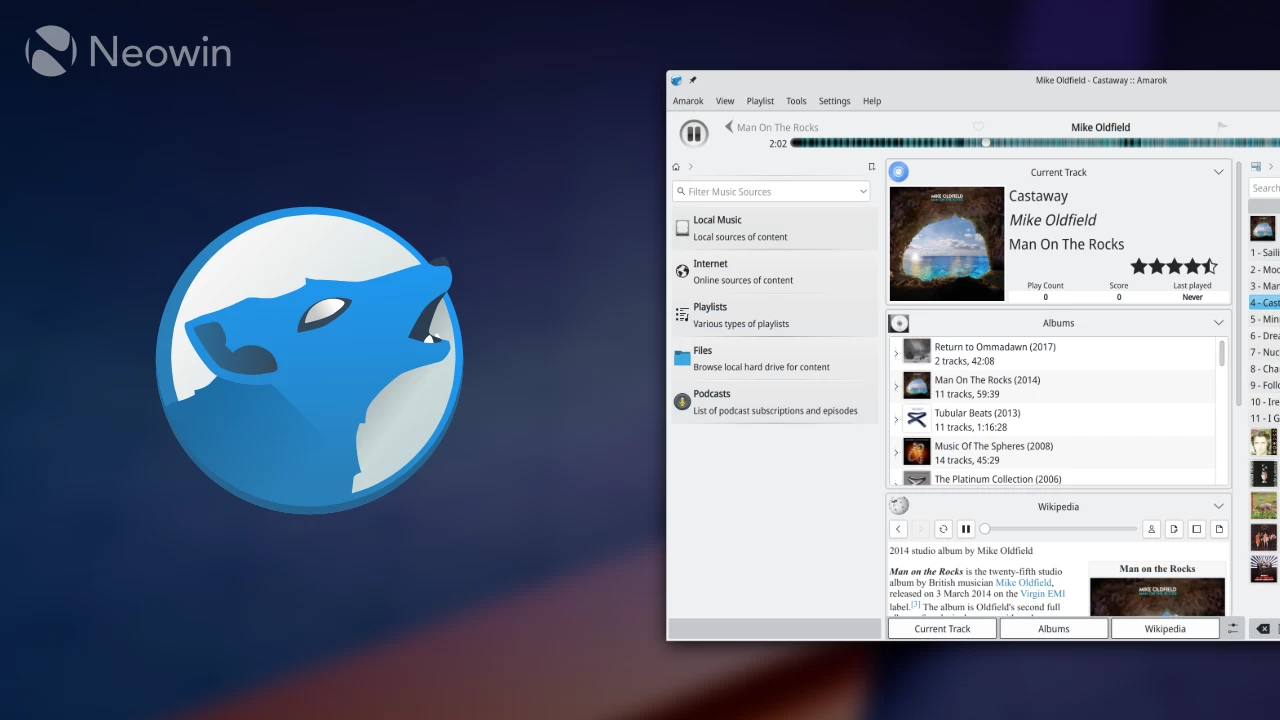The width and height of the screenshot is (1280, 720).
Task: Open the Settings menu
Action: pyautogui.click(x=834, y=101)
